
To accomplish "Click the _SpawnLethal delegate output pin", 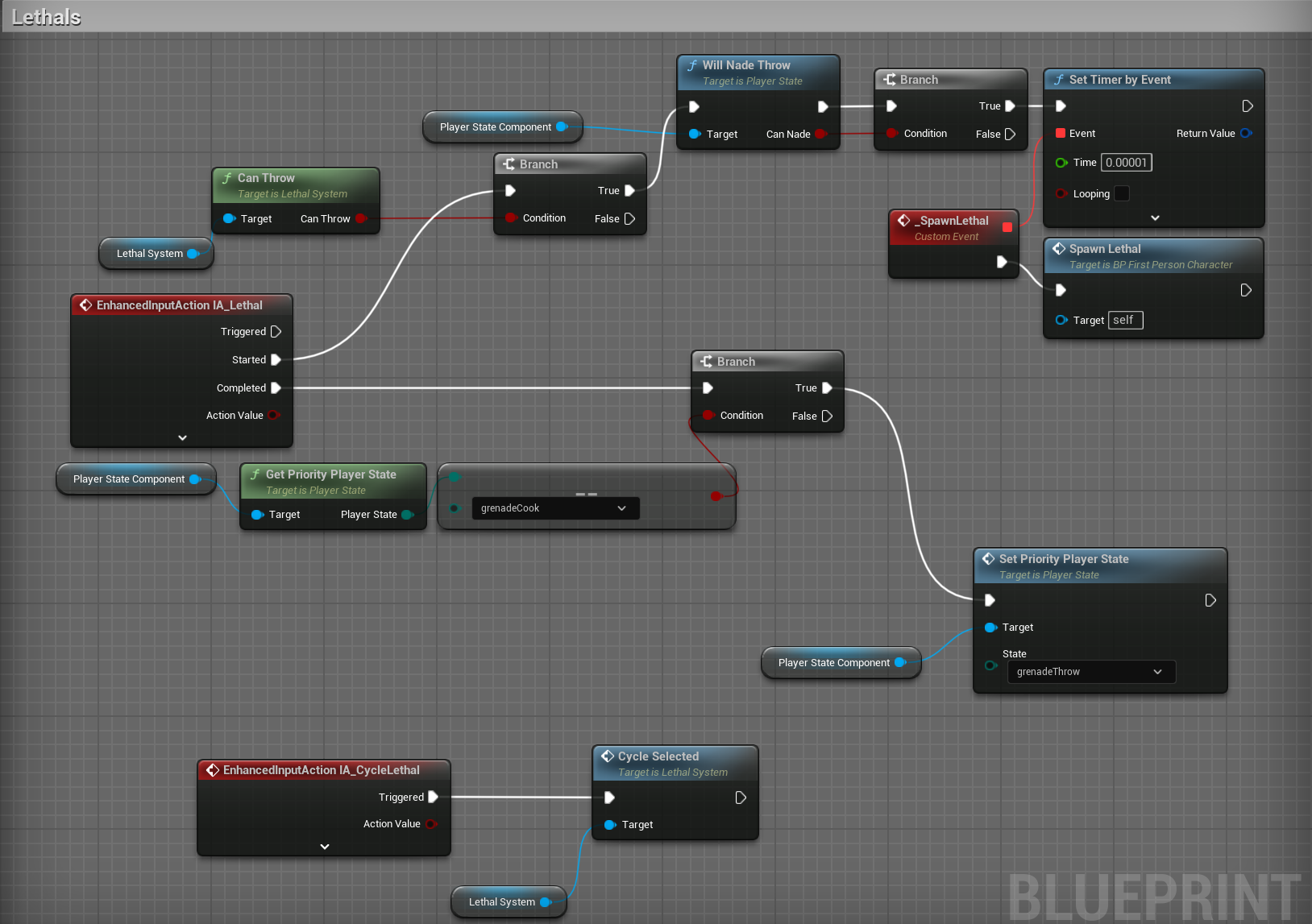I will click(1007, 227).
